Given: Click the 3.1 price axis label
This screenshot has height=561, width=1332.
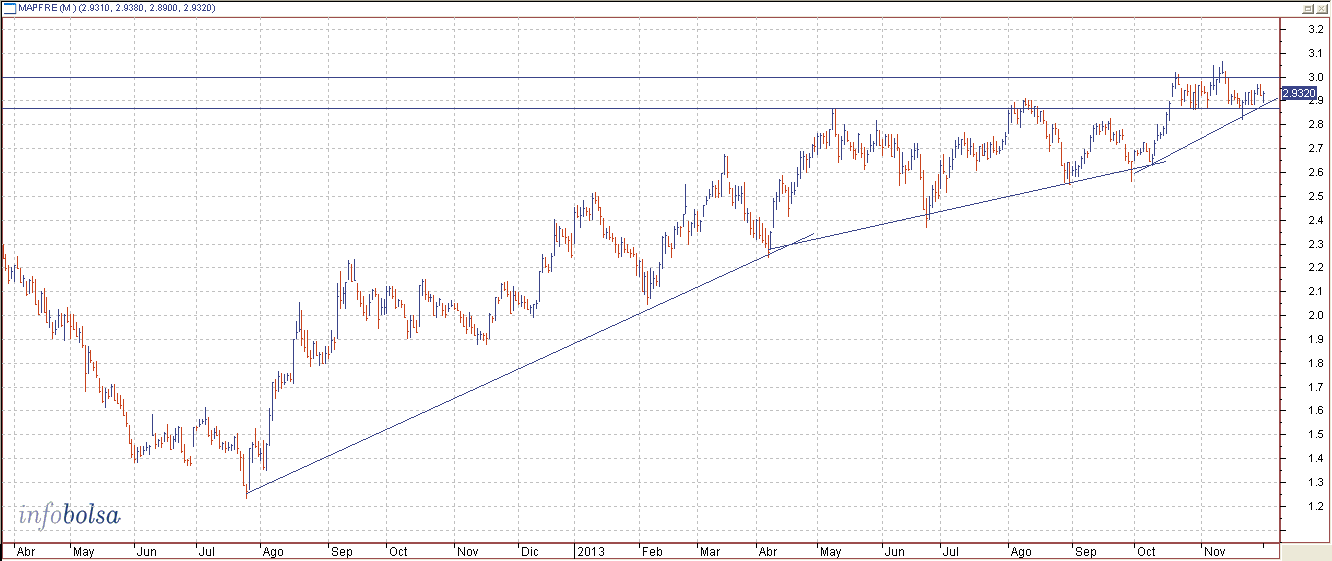Looking at the screenshot, I should 1316,53.
